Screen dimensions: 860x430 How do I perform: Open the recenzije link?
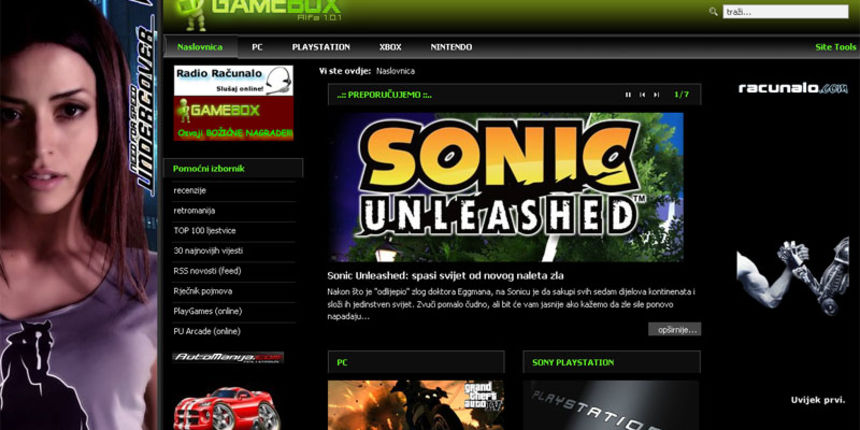tap(190, 190)
